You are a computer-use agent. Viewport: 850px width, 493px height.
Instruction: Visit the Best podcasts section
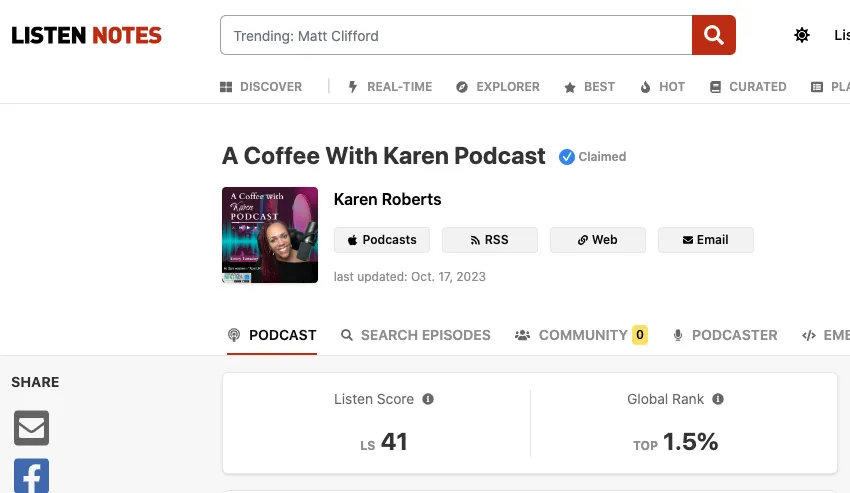[589, 87]
